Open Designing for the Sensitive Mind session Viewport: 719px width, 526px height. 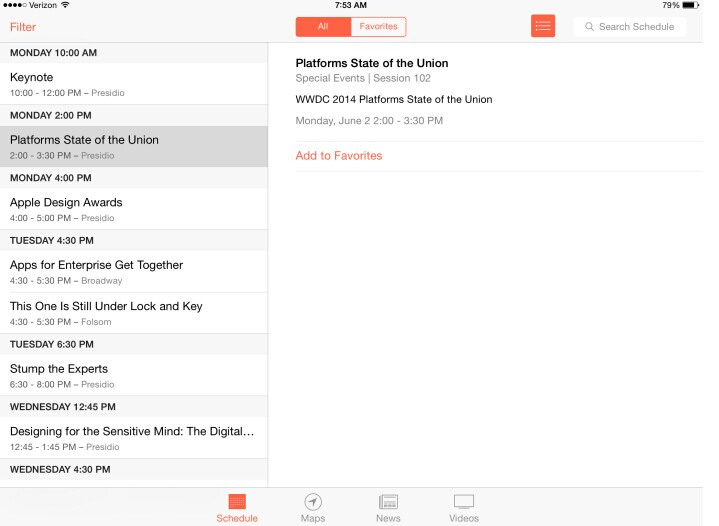tap(134, 438)
